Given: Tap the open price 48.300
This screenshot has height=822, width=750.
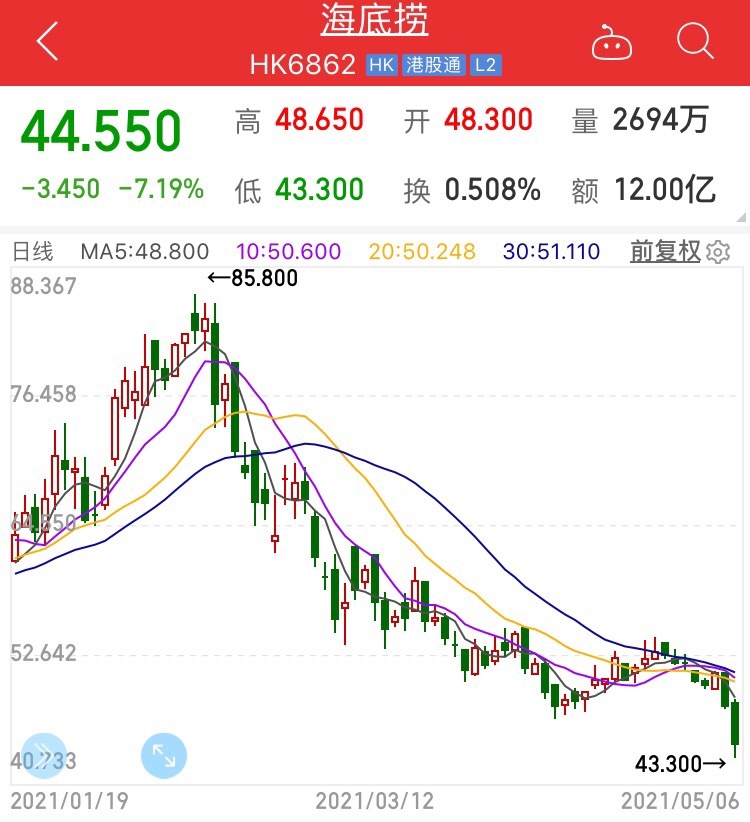Looking at the screenshot, I should click(488, 120).
